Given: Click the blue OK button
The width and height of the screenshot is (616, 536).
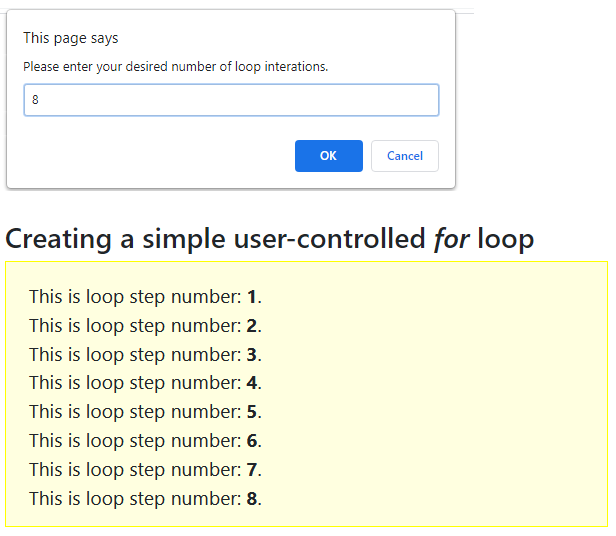Looking at the screenshot, I should (328, 156).
